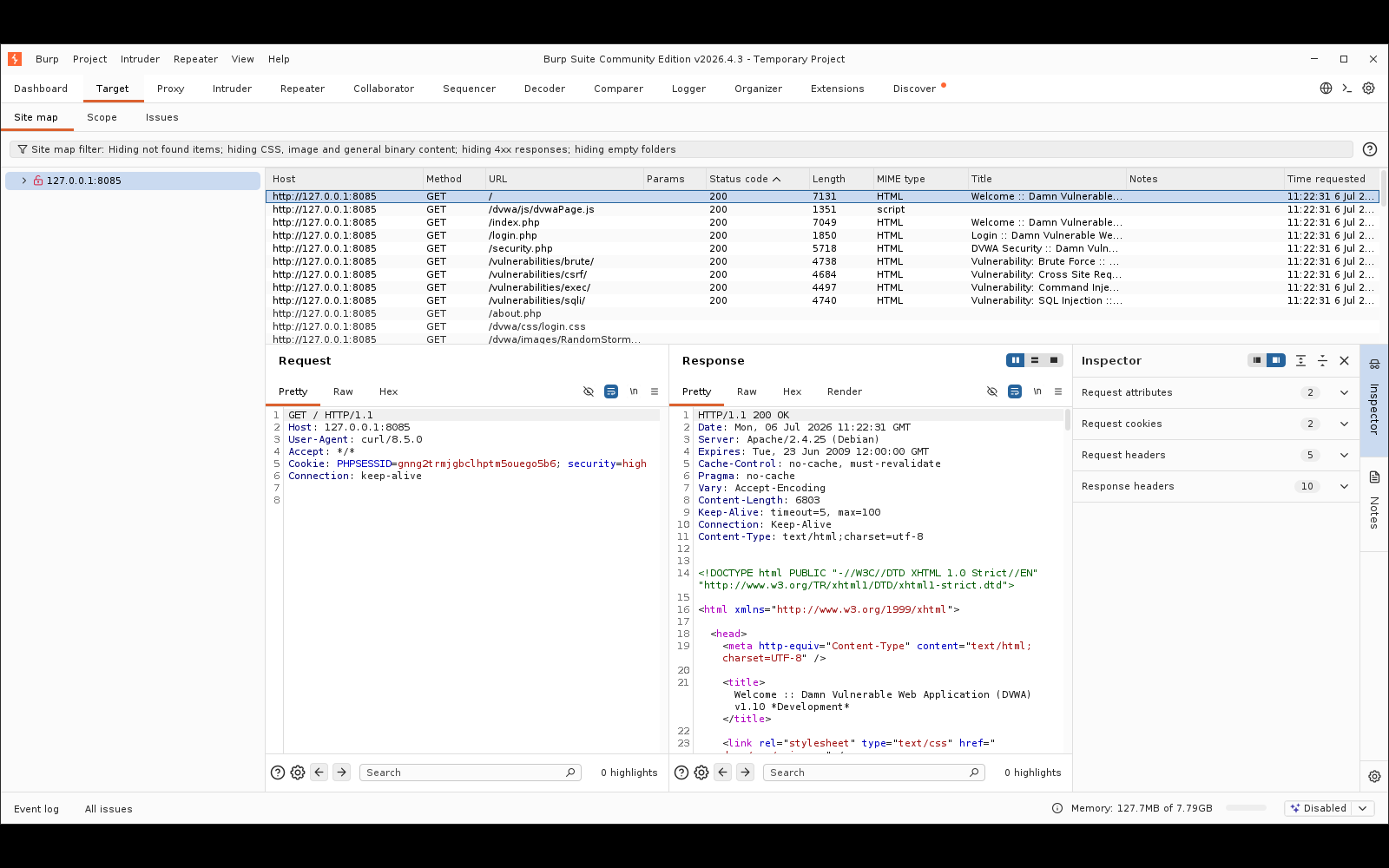Open the Response search help question mark
Viewport: 1389px width, 868px height.
click(x=681, y=773)
